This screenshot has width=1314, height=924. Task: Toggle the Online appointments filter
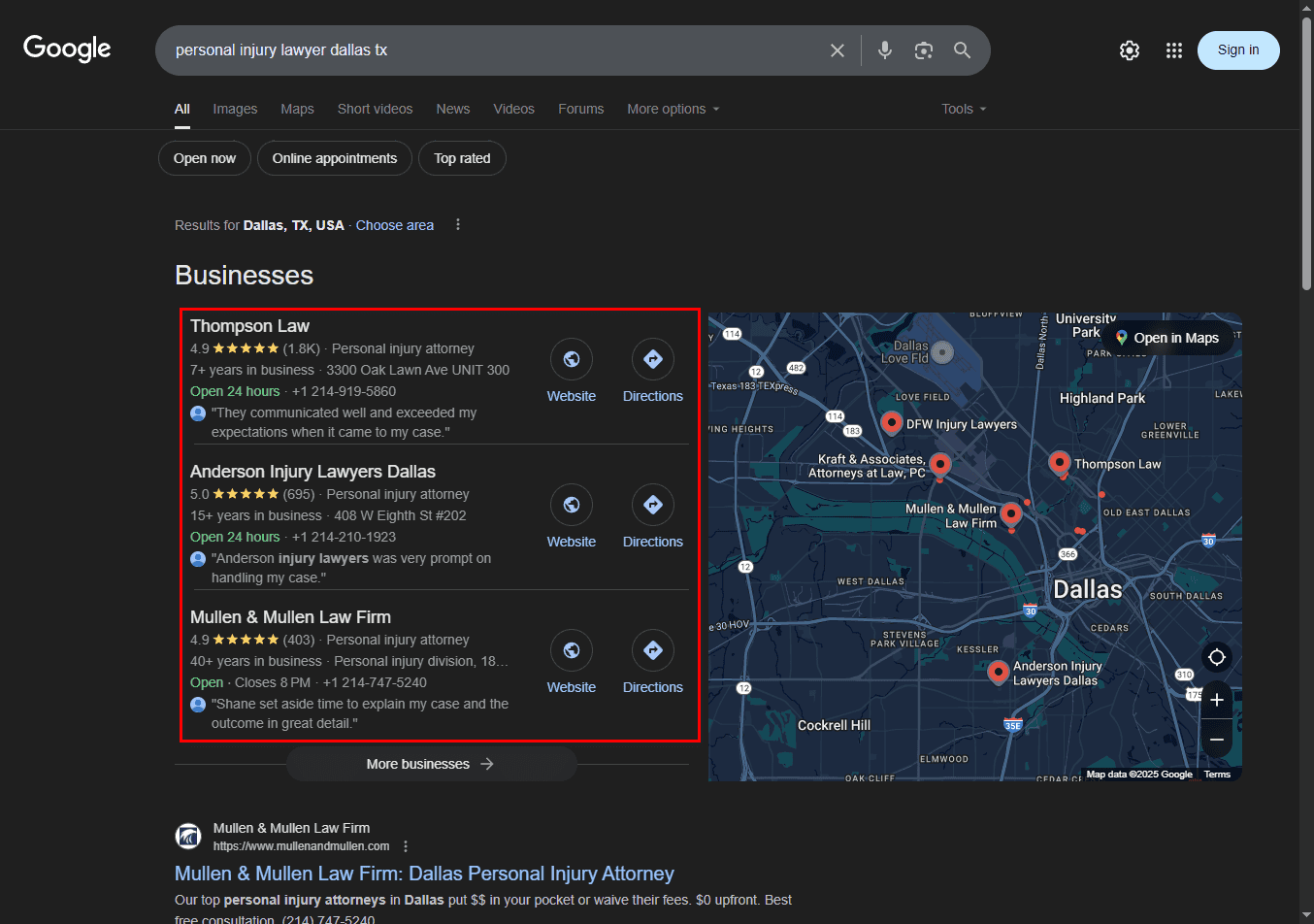point(335,158)
